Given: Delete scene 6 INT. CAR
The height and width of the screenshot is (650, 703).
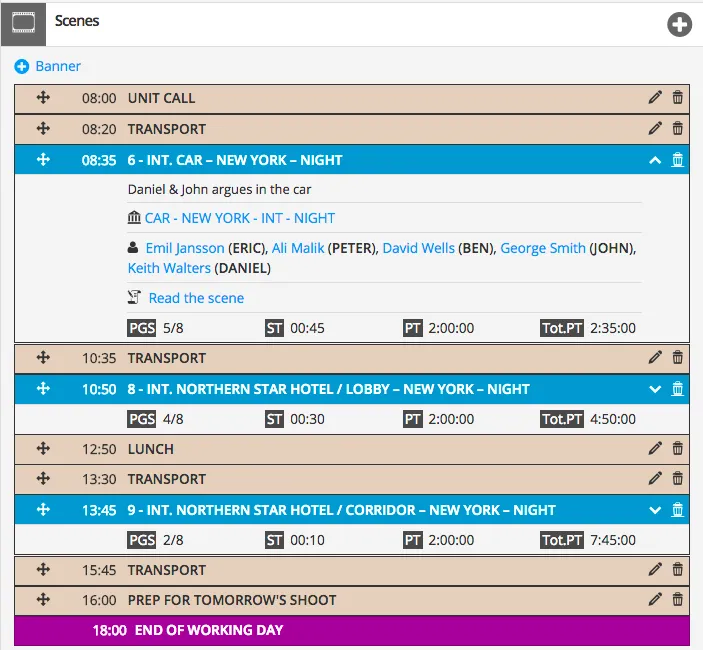Looking at the screenshot, I should 677,160.
